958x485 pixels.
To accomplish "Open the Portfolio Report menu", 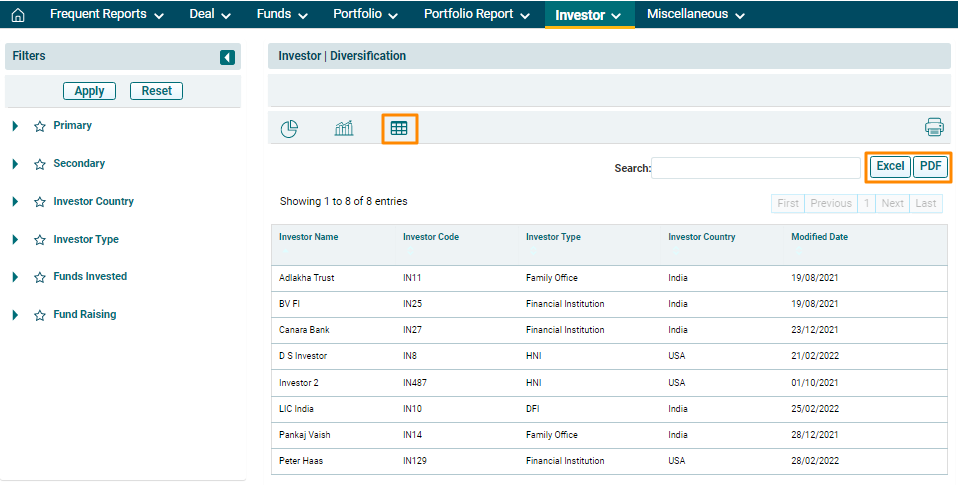I will [x=476, y=14].
